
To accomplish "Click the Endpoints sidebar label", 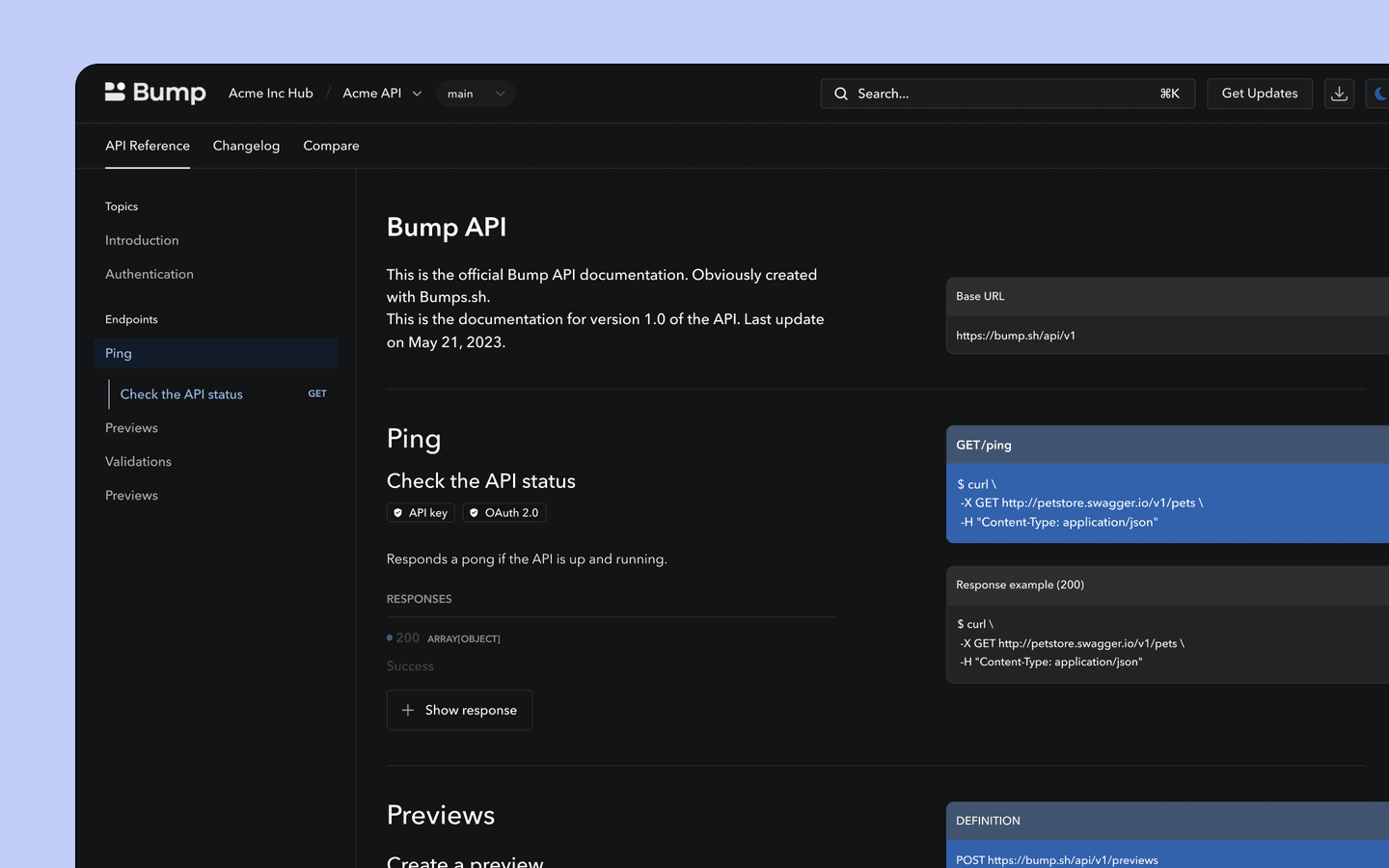I will coord(131,319).
